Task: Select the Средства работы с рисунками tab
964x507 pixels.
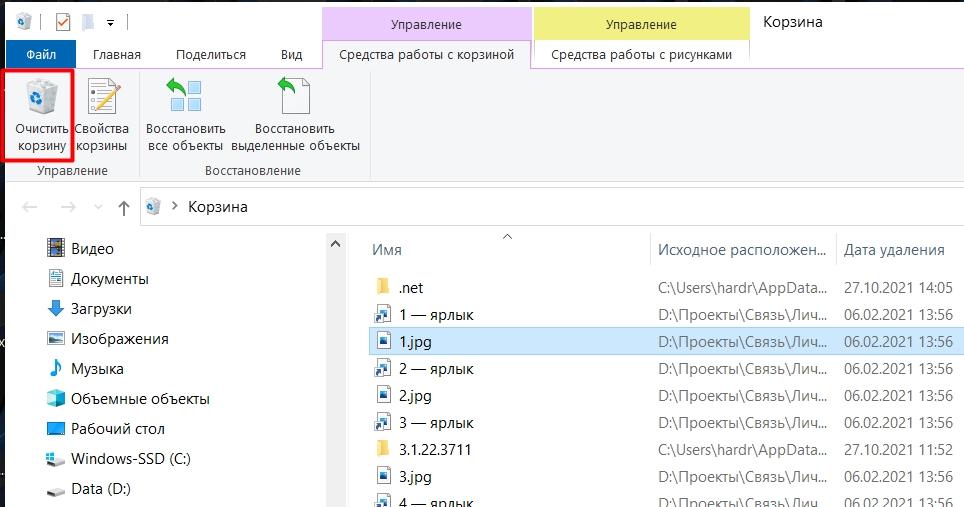Action: tap(641, 55)
